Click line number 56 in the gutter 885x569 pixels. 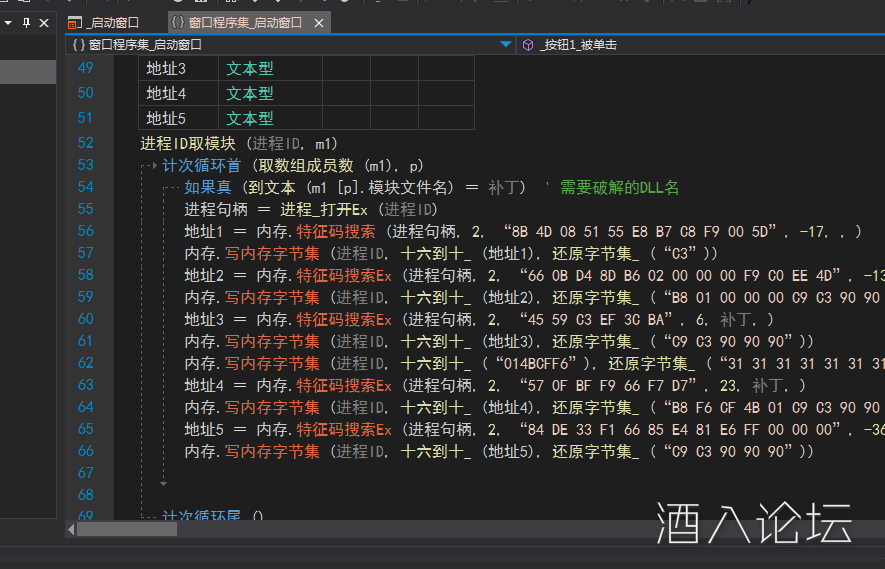click(x=85, y=231)
